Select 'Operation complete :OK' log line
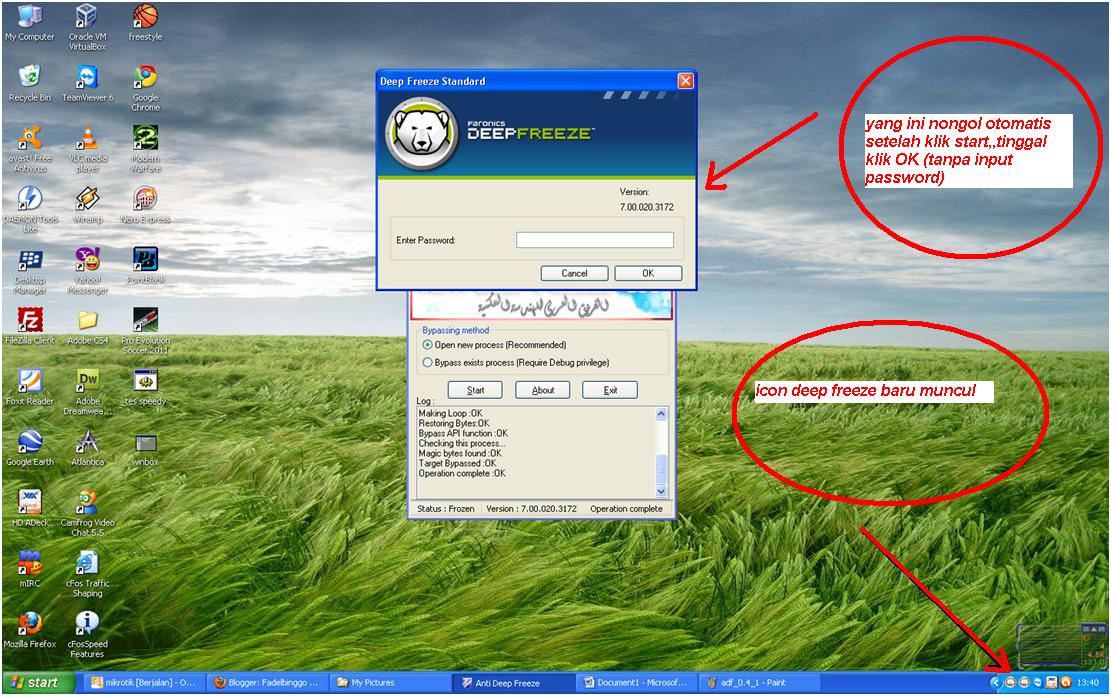The width and height of the screenshot is (1111, 696). coord(462,473)
